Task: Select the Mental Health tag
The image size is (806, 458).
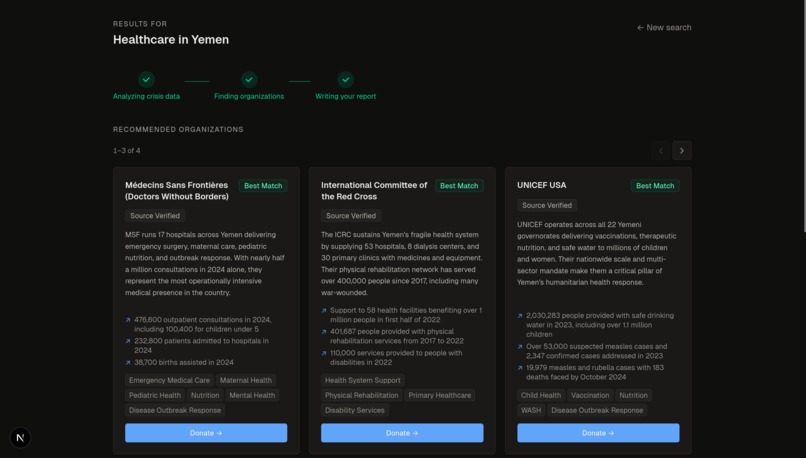Action: 252,395
